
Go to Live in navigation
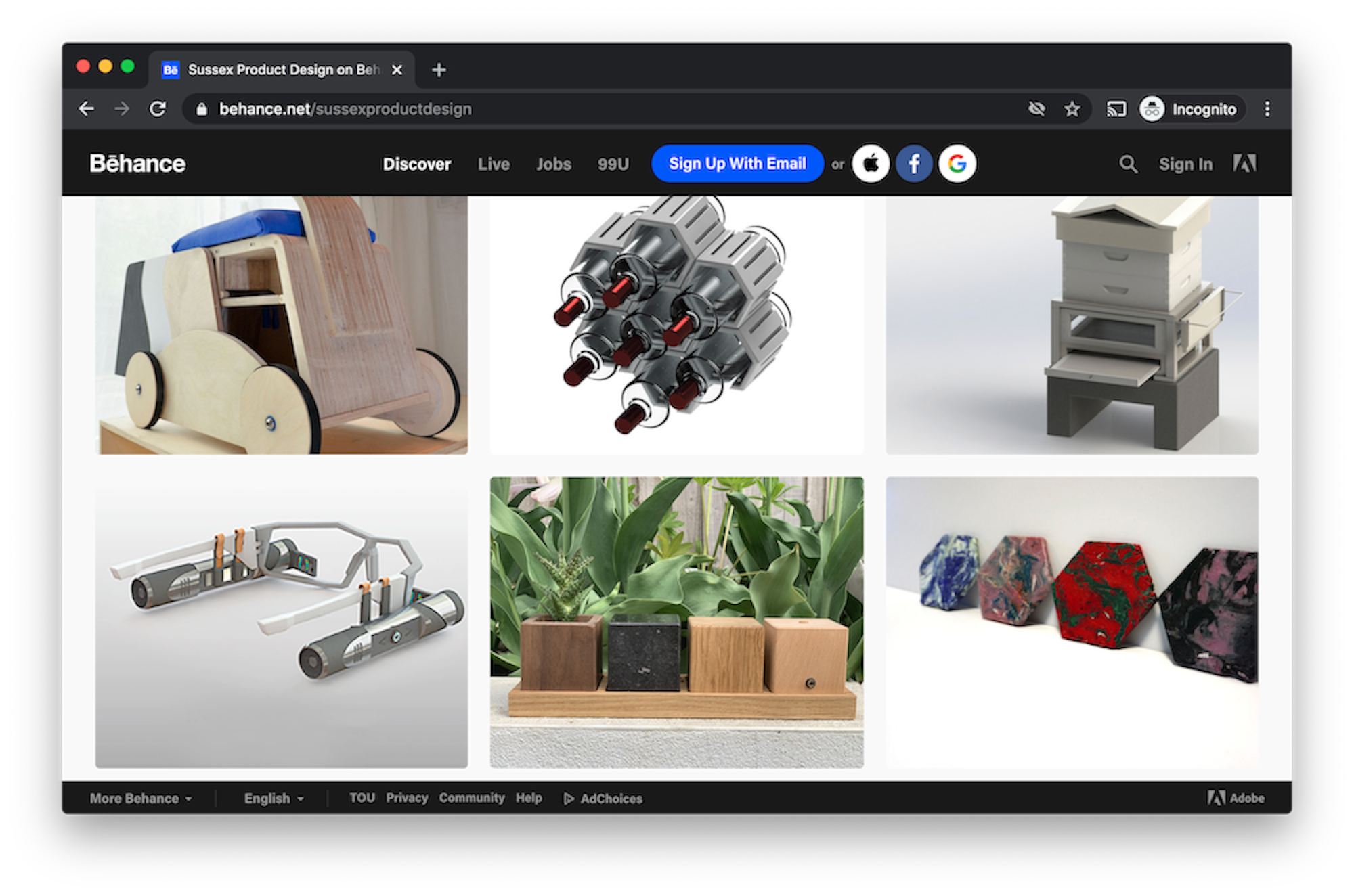point(494,164)
